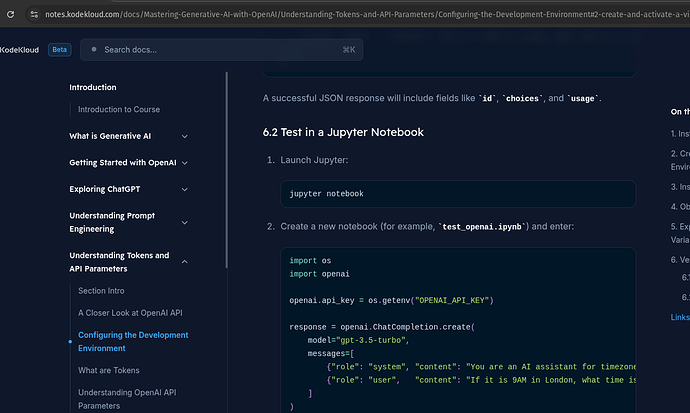Click the KodeKloud logo
The width and height of the screenshot is (690, 413).
20,49
